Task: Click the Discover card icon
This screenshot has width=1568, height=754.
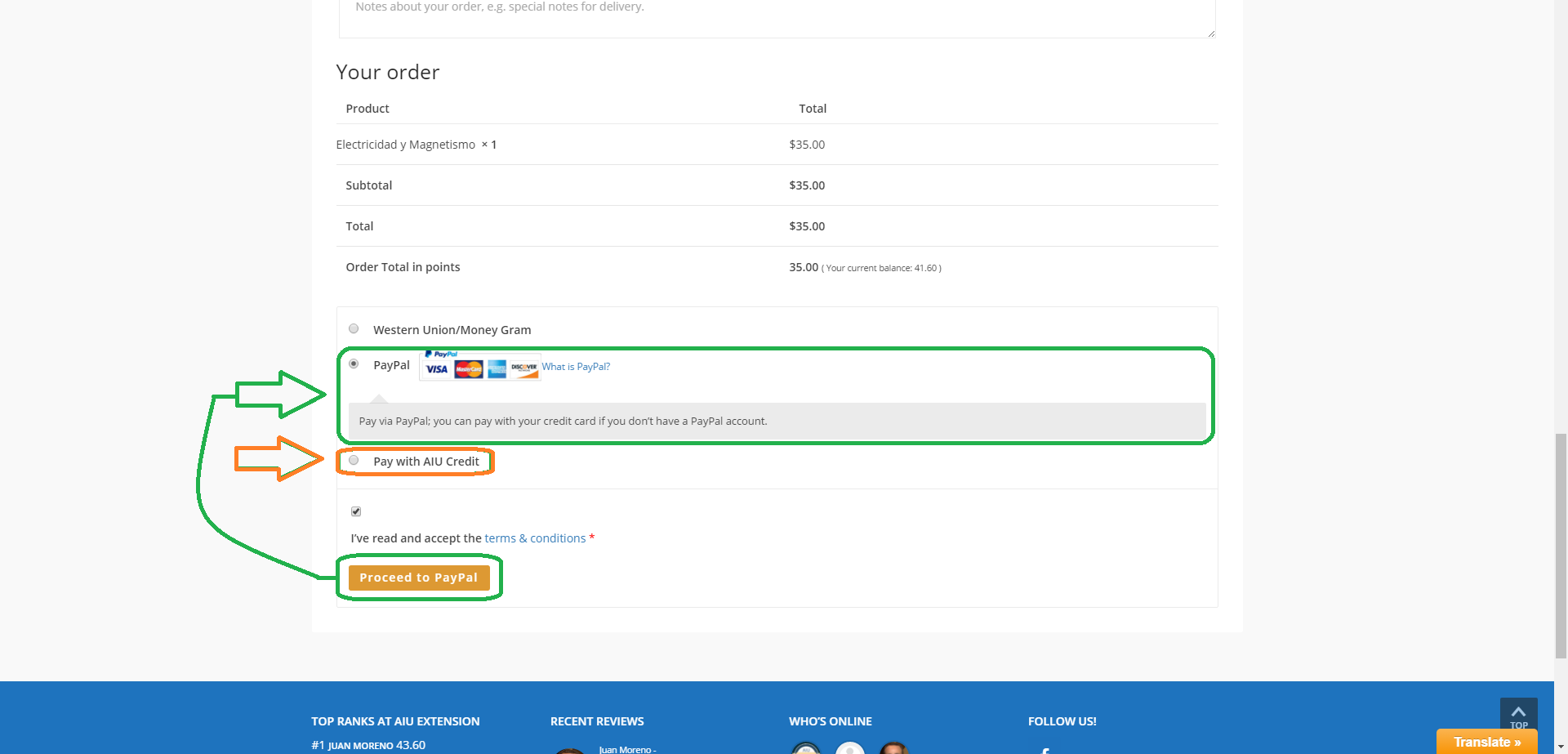Action: pyautogui.click(x=524, y=369)
